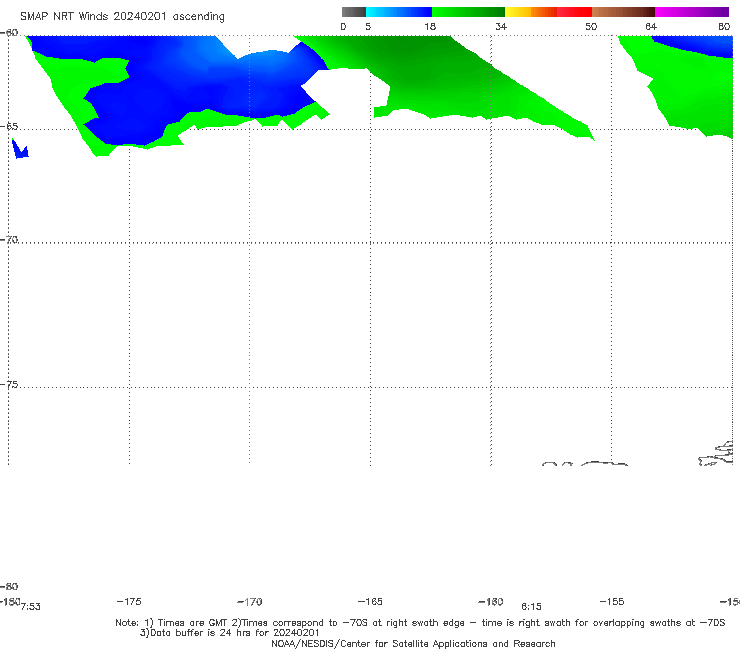Click the latitude label '-65' on the left axis
The height and width of the screenshot is (650, 740).
tap(9, 127)
